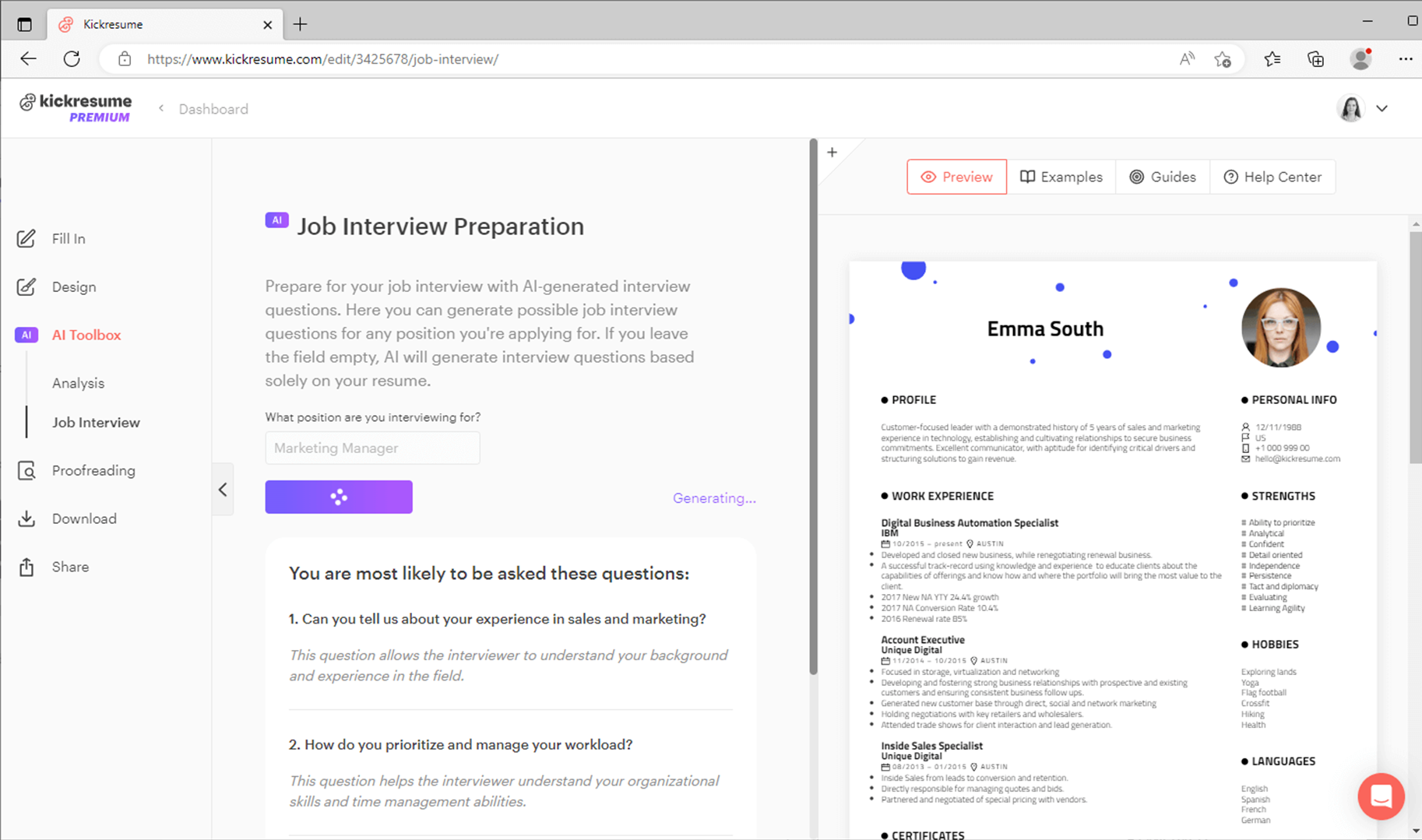Open the Guides section
The image size is (1422, 840).
pos(1162,177)
